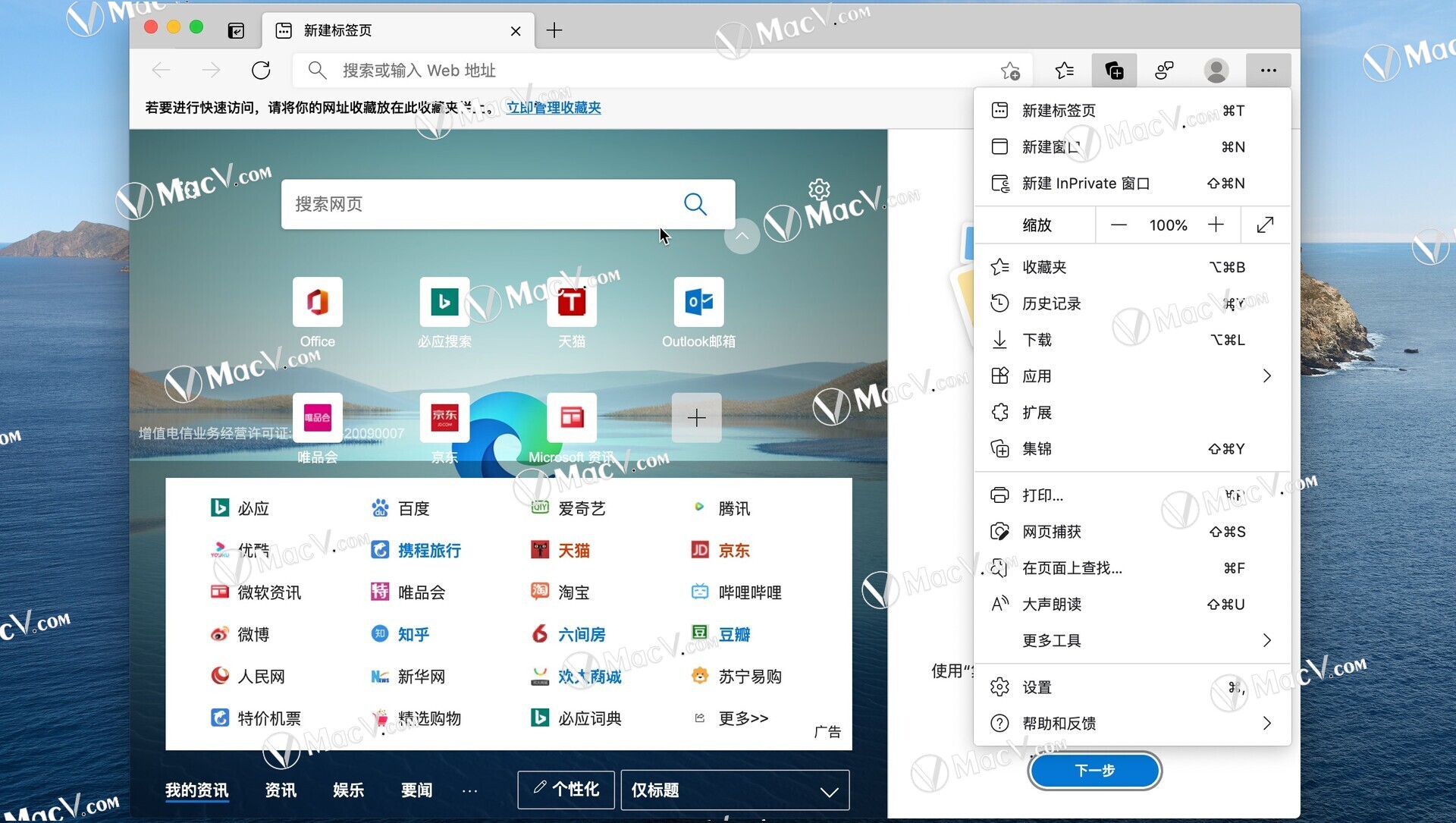Viewport: 1456px width, 823px height.
Task: Open the Favorites toolbar icon
Action: pos(1065,71)
